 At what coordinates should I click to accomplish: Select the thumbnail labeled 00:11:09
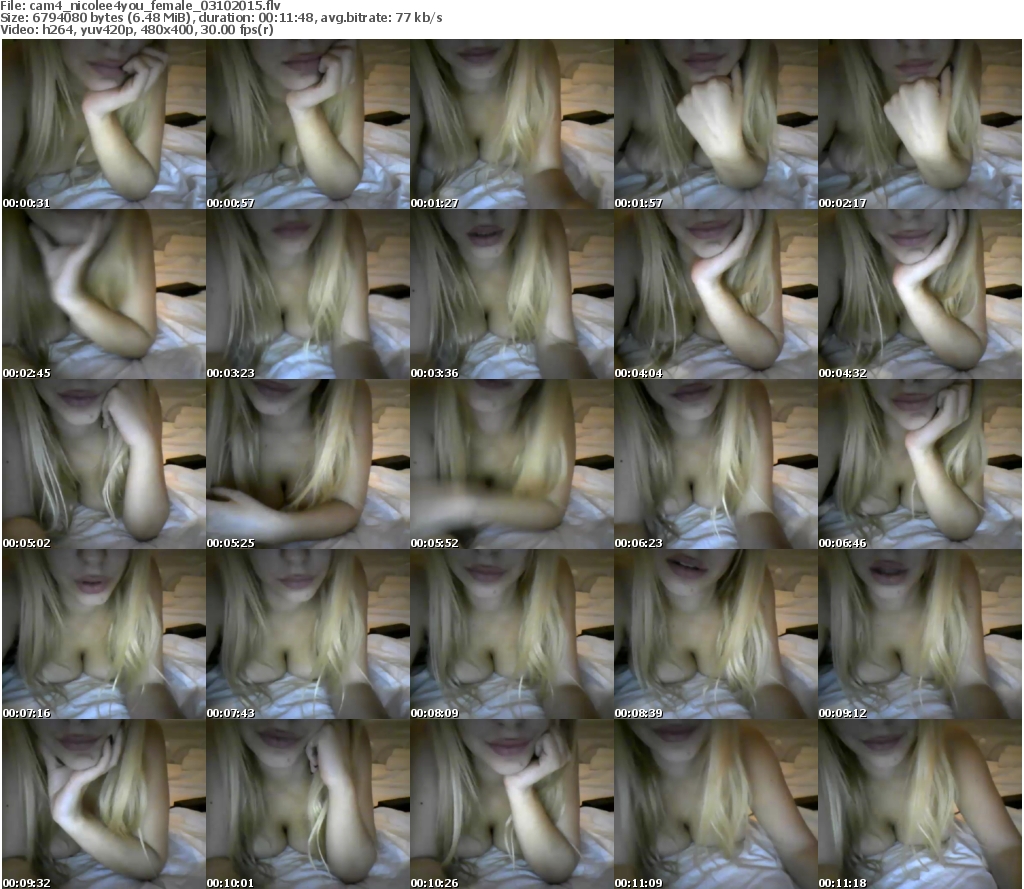(x=716, y=804)
